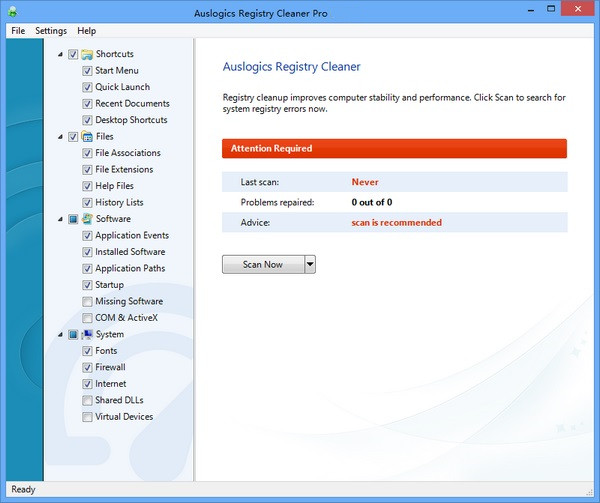Uncheck the Help Files checkbox
600x503 pixels.
pos(87,186)
